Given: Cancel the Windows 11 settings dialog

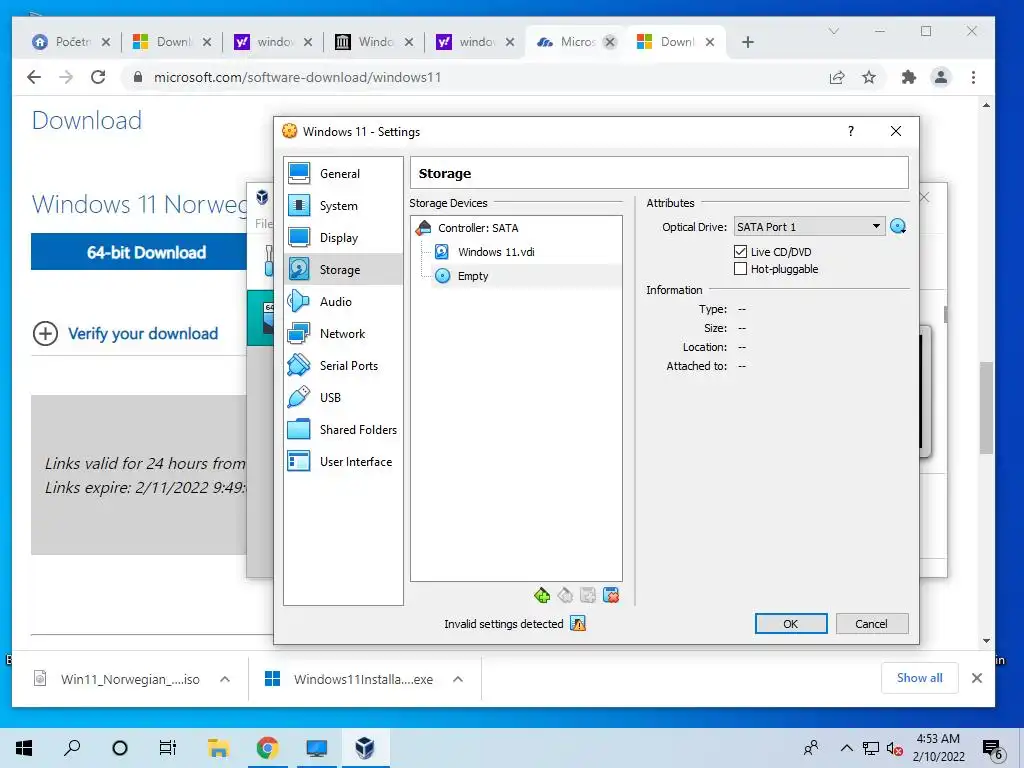Looking at the screenshot, I should [x=872, y=624].
